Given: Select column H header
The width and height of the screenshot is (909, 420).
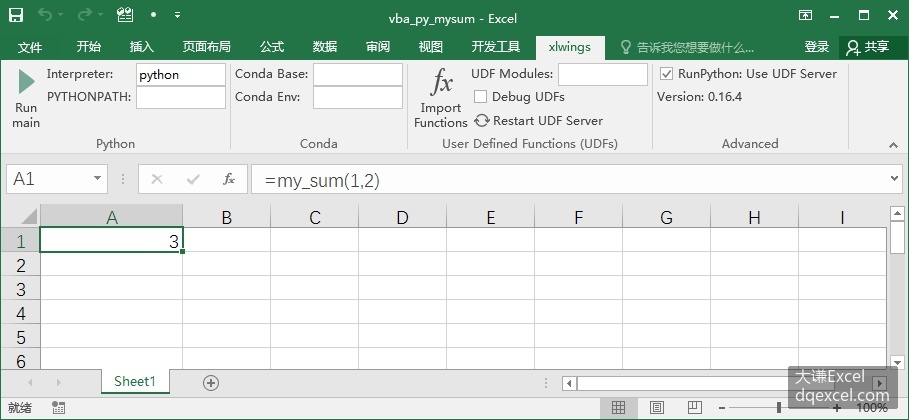Looking at the screenshot, I should tap(754, 217).
